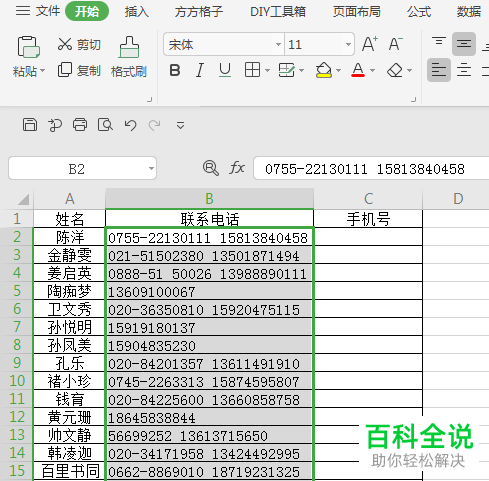The height and width of the screenshot is (481, 489).
Task: Click the 手机号 header cell
Action: 368,219
